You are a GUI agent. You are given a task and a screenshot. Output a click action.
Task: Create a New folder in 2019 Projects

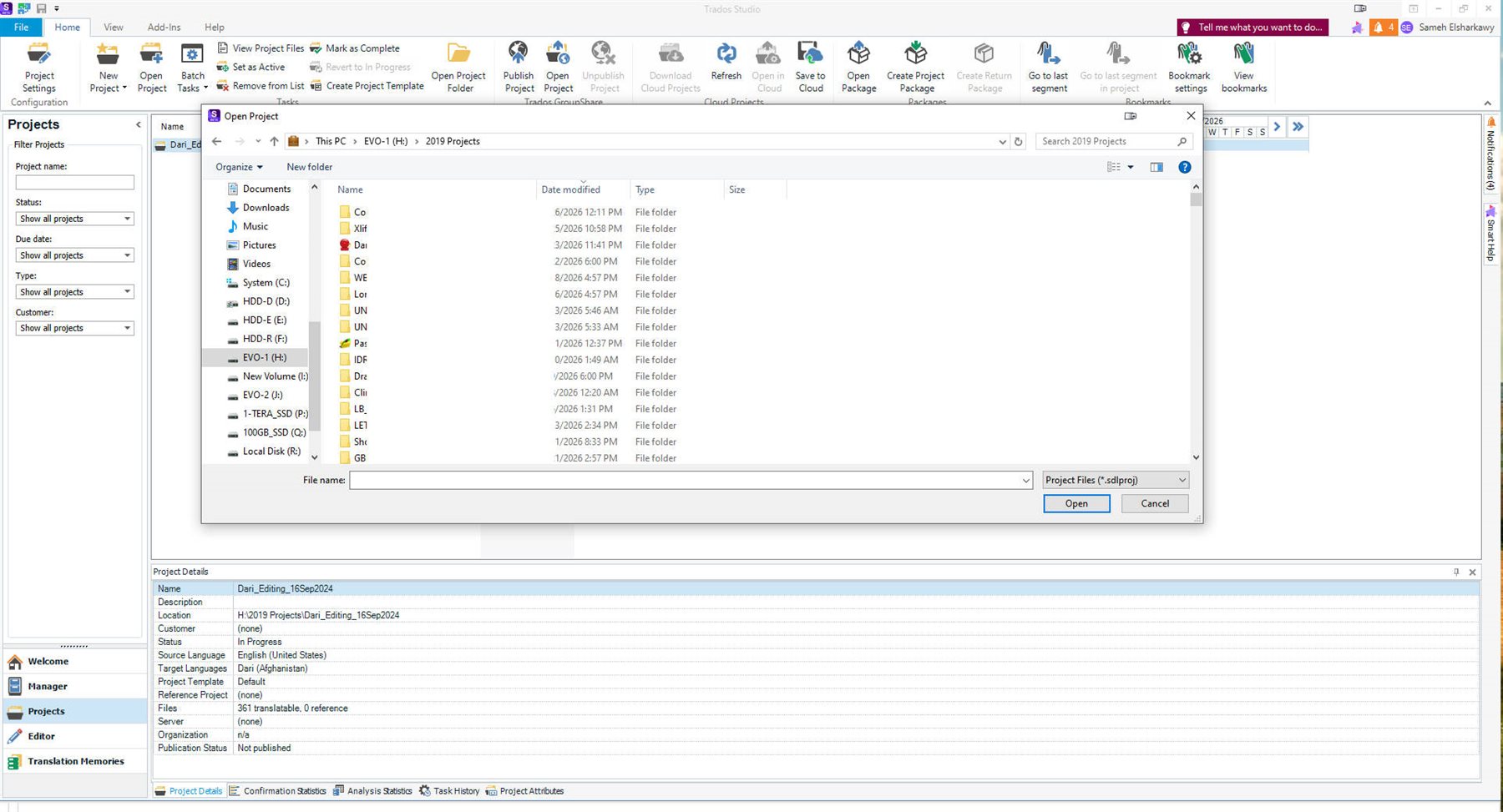tap(309, 167)
